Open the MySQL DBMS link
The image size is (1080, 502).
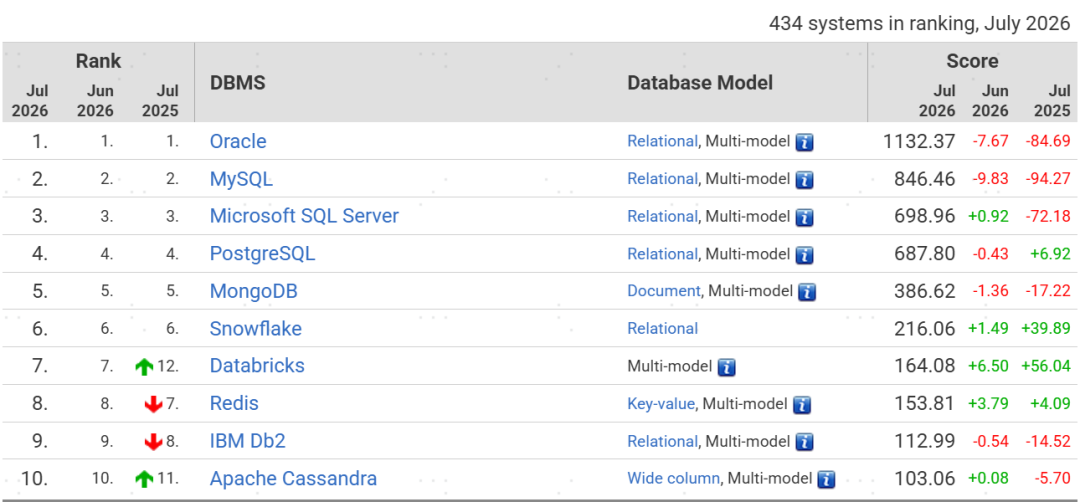(x=241, y=179)
